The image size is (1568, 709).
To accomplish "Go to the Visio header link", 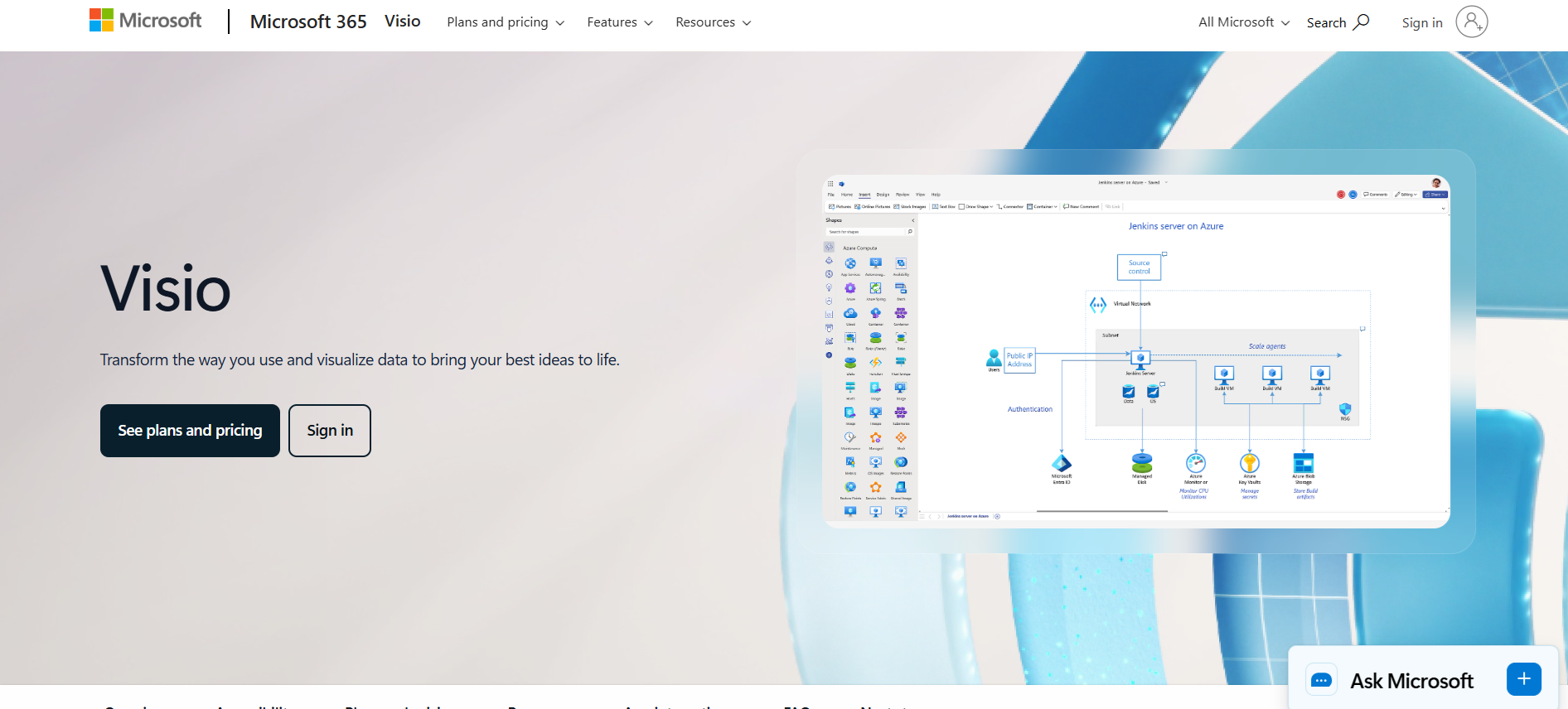I will pyautogui.click(x=403, y=22).
